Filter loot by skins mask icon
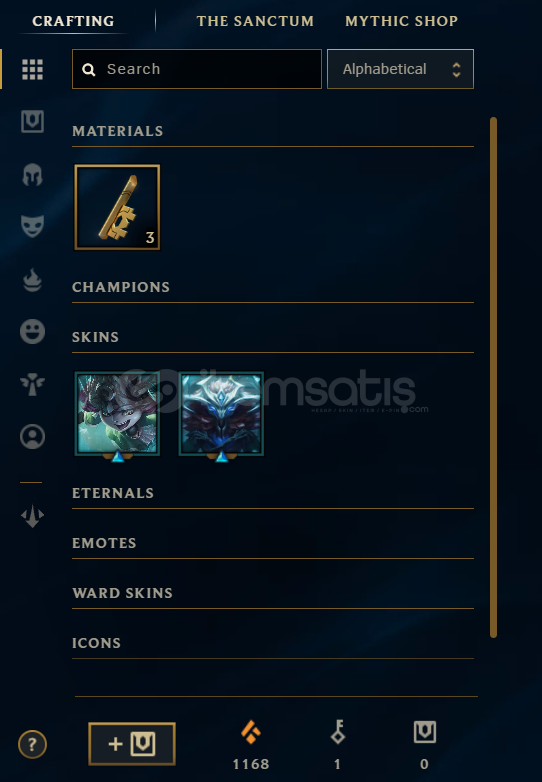 coord(32,226)
